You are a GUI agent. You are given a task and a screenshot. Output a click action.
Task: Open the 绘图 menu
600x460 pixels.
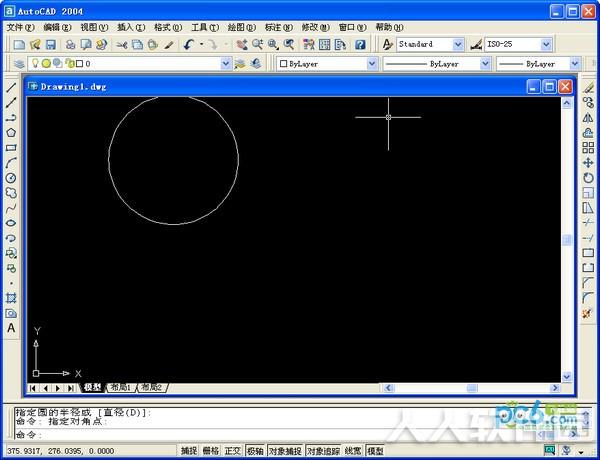tap(241, 27)
